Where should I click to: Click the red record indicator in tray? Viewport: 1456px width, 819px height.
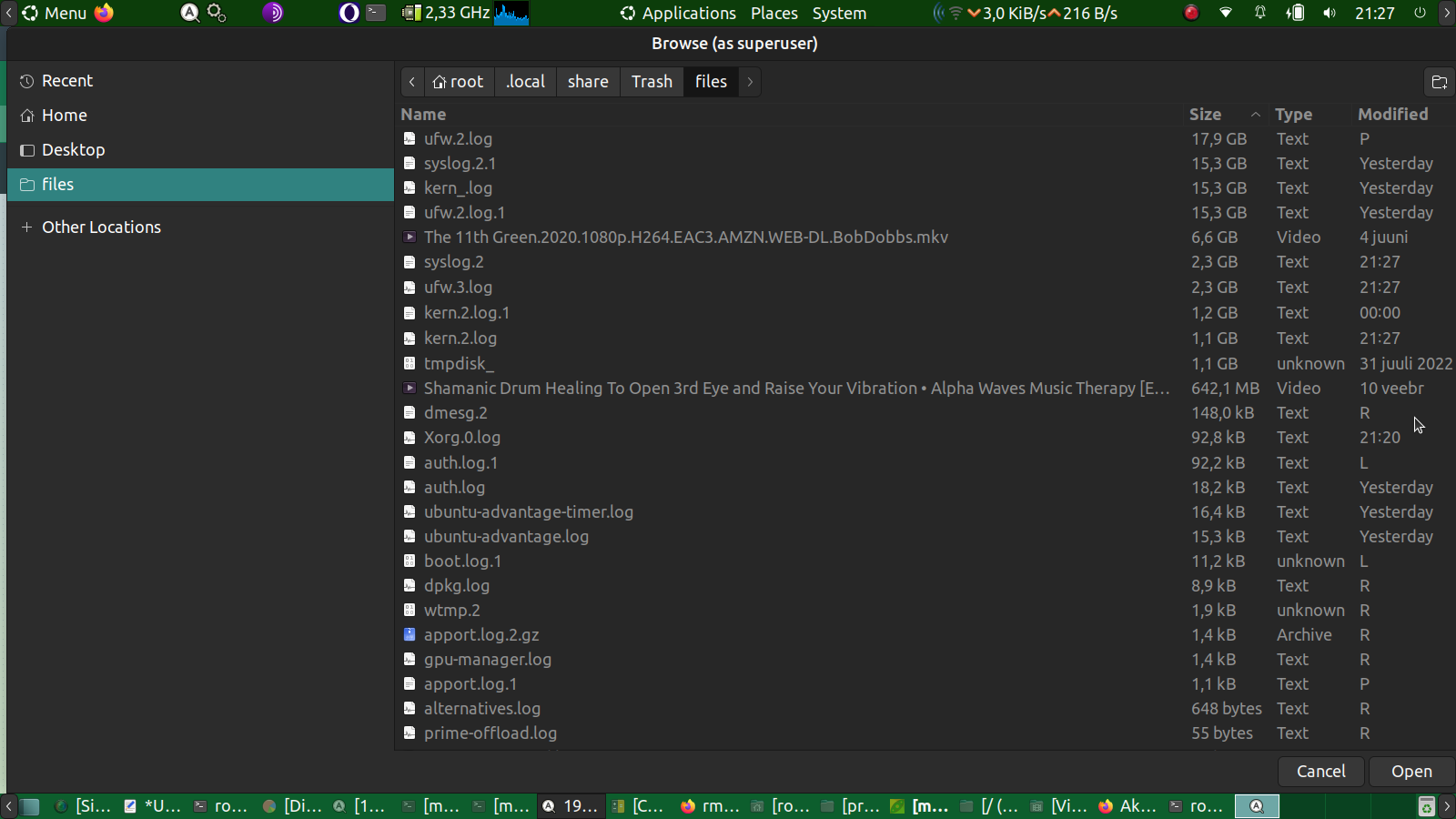click(1191, 13)
